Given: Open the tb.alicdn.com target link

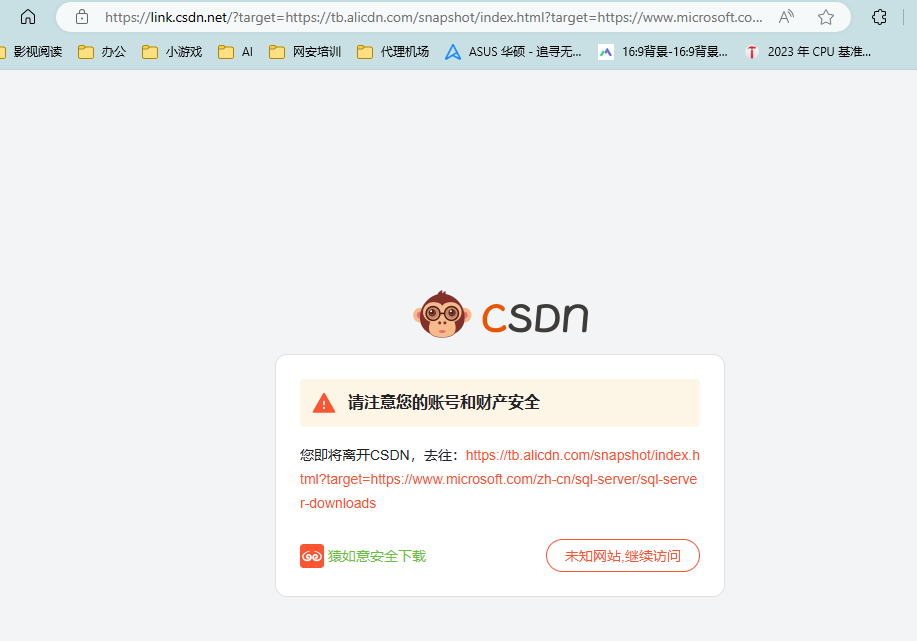Looking at the screenshot, I should click(x=499, y=479).
